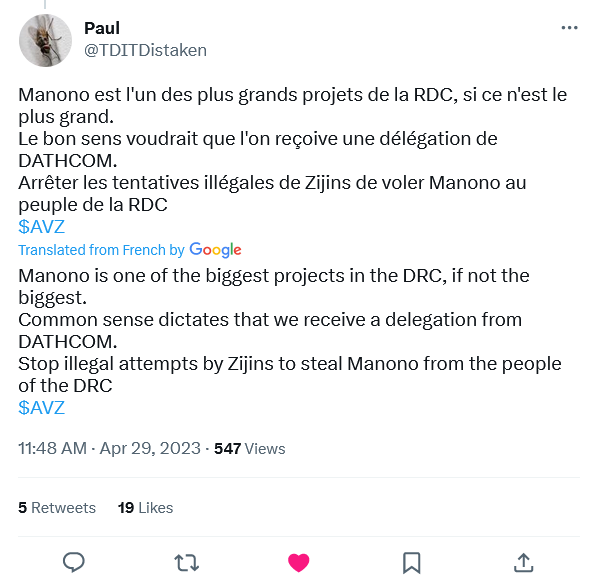Open the $AVZ cashtag in French text
This screenshot has width=598, height=588.
(41, 227)
